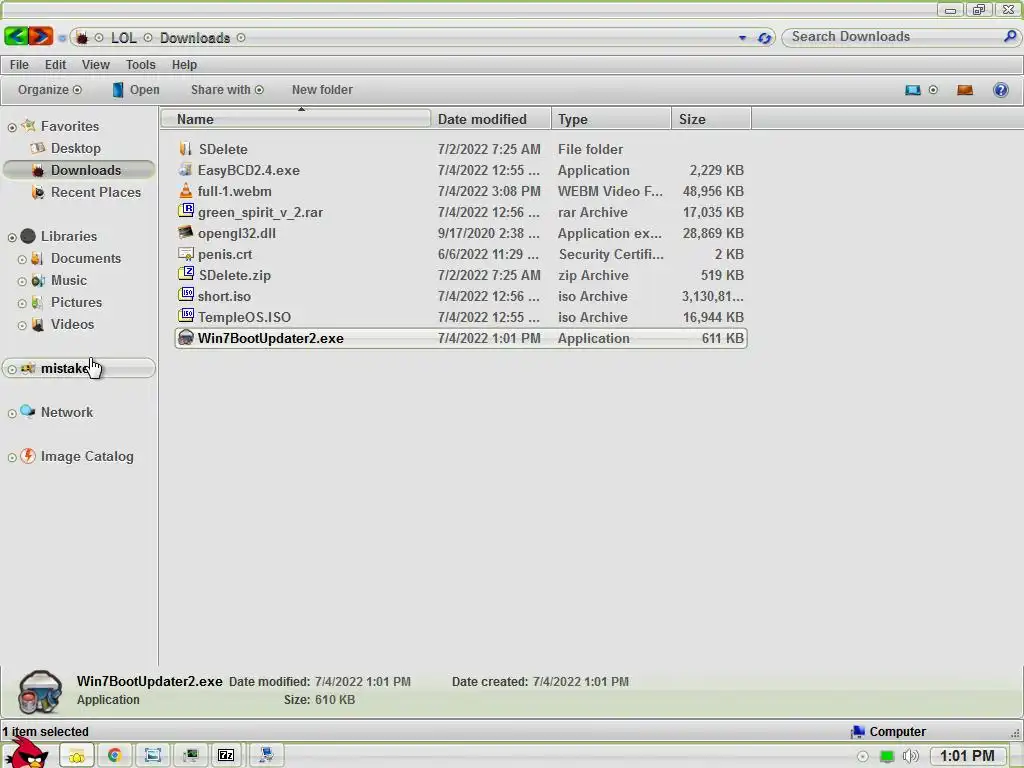This screenshot has width=1024, height=768.
Task: Select Recent Places in Favorites
Action: point(86,192)
